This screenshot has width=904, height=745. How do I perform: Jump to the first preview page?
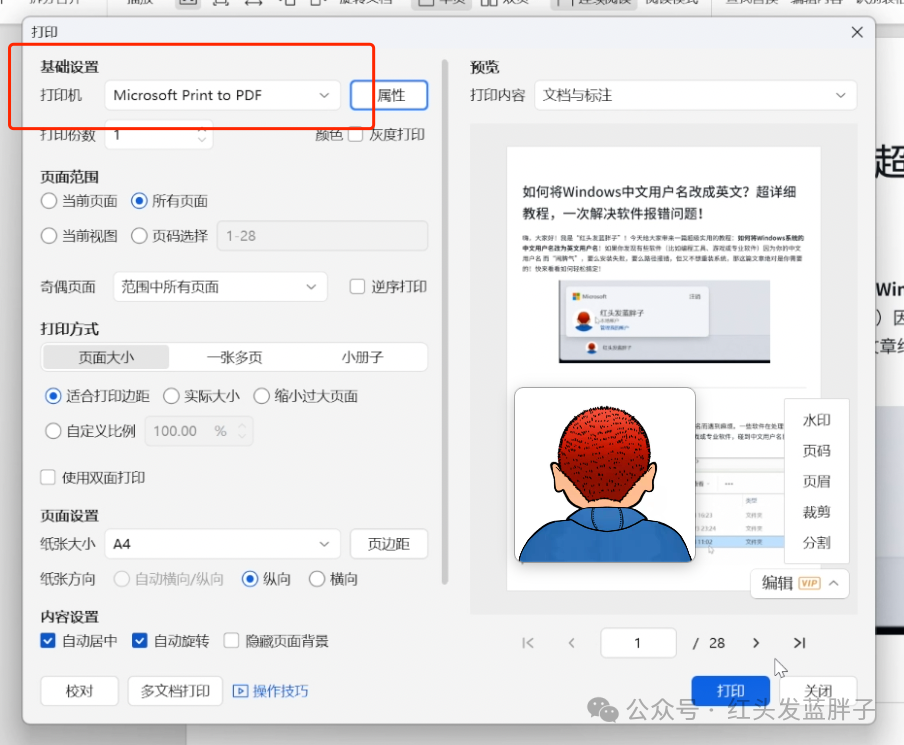point(528,643)
